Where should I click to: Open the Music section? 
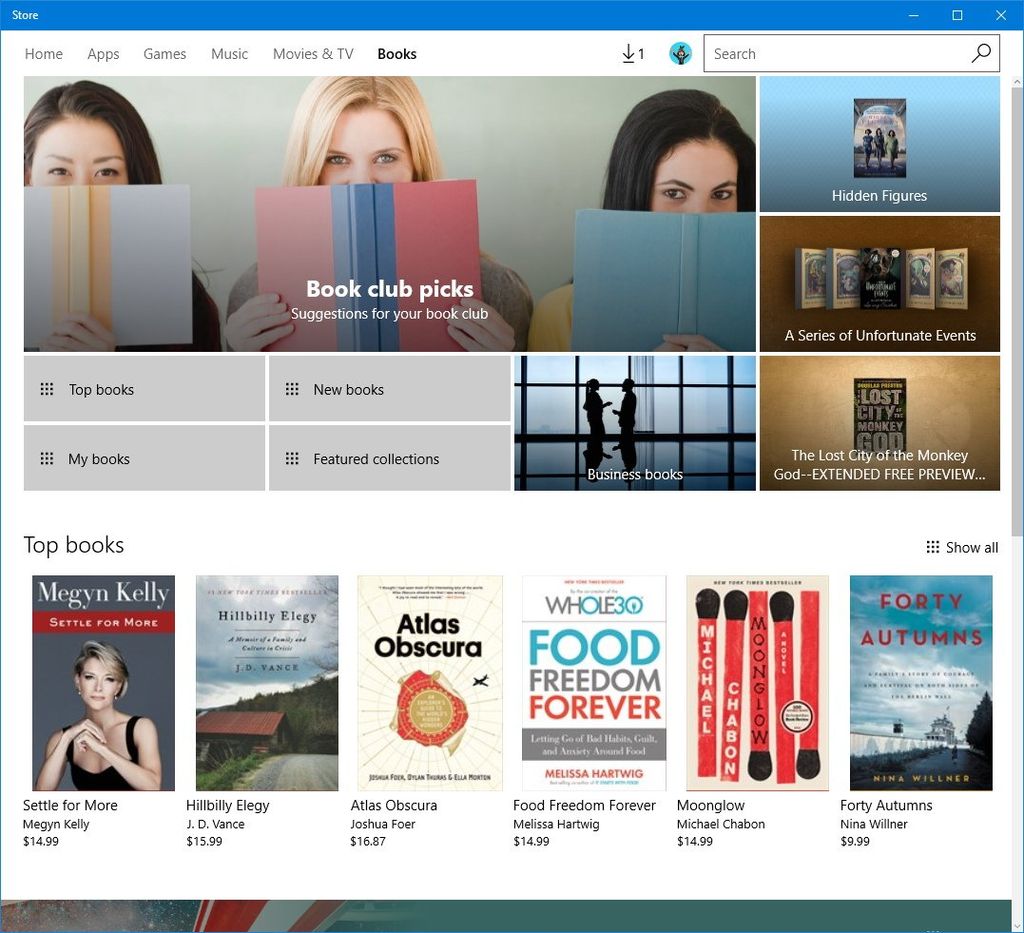(x=229, y=54)
